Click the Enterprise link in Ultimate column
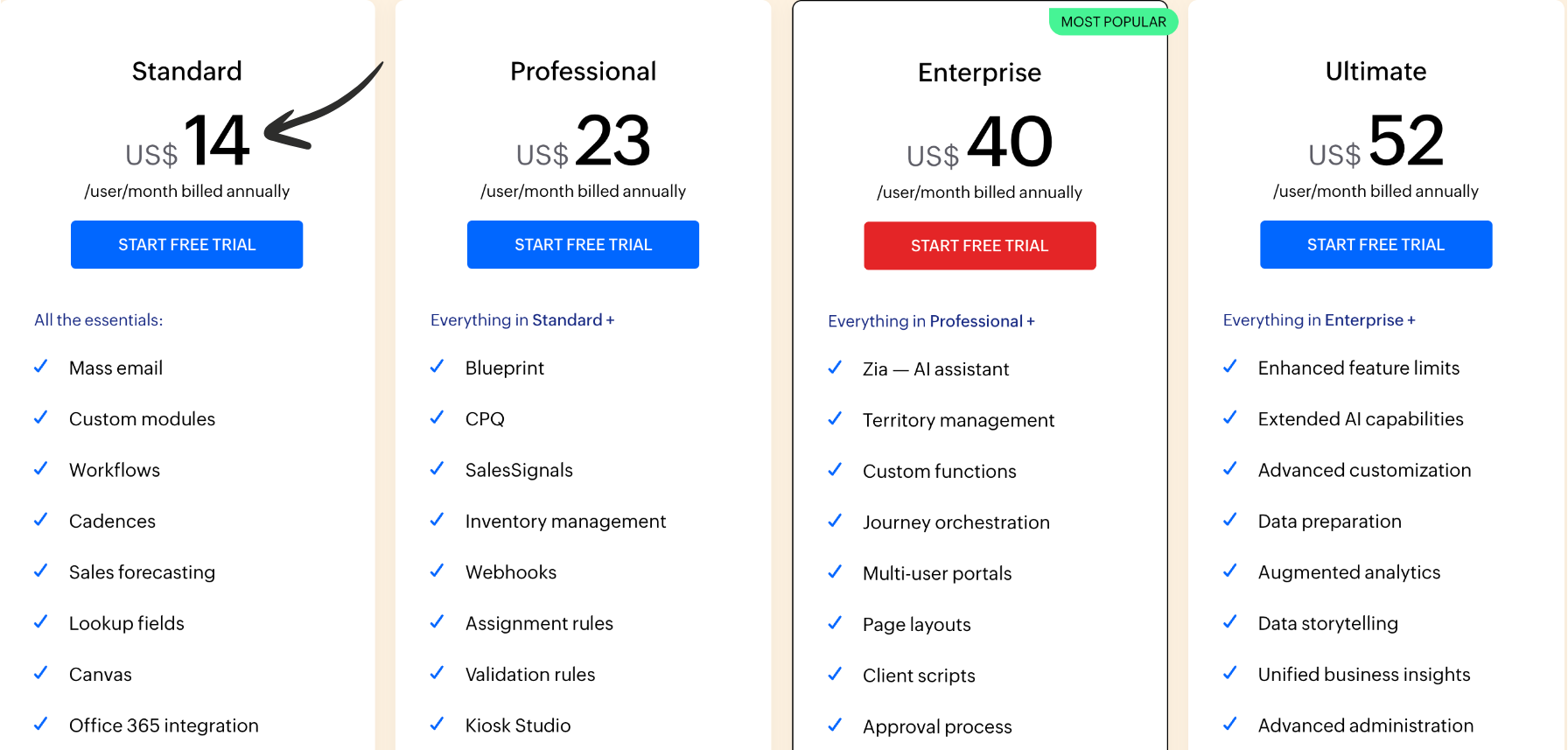 pyautogui.click(x=1363, y=320)
